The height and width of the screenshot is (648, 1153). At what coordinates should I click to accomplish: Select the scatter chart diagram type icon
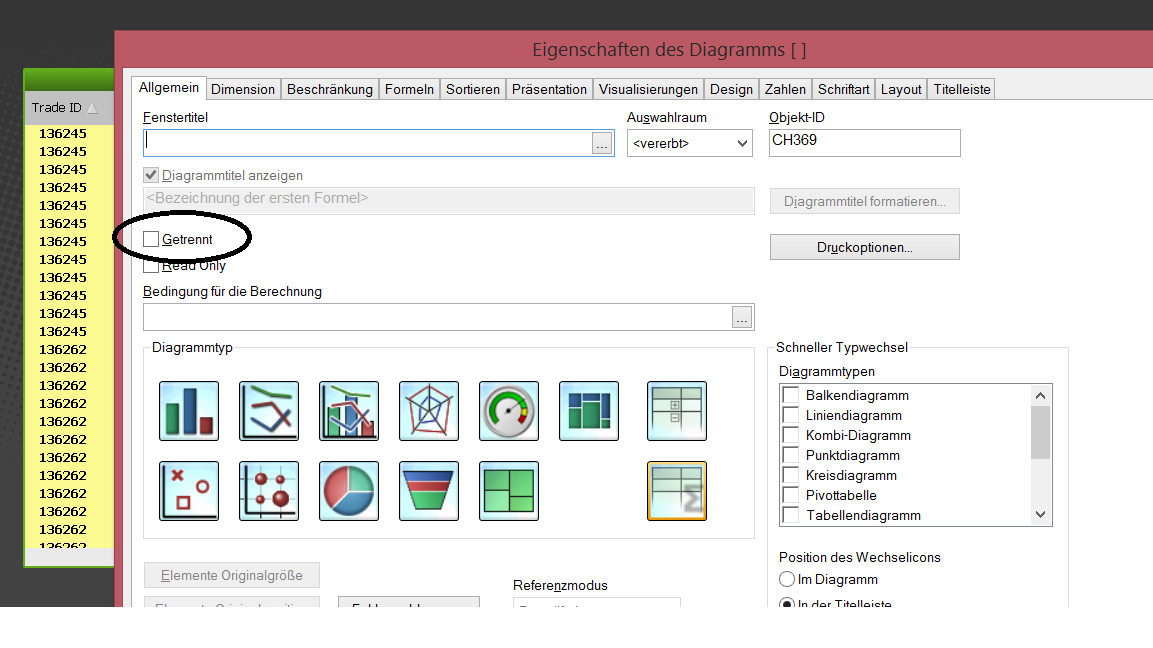click(x=189, y=491)
